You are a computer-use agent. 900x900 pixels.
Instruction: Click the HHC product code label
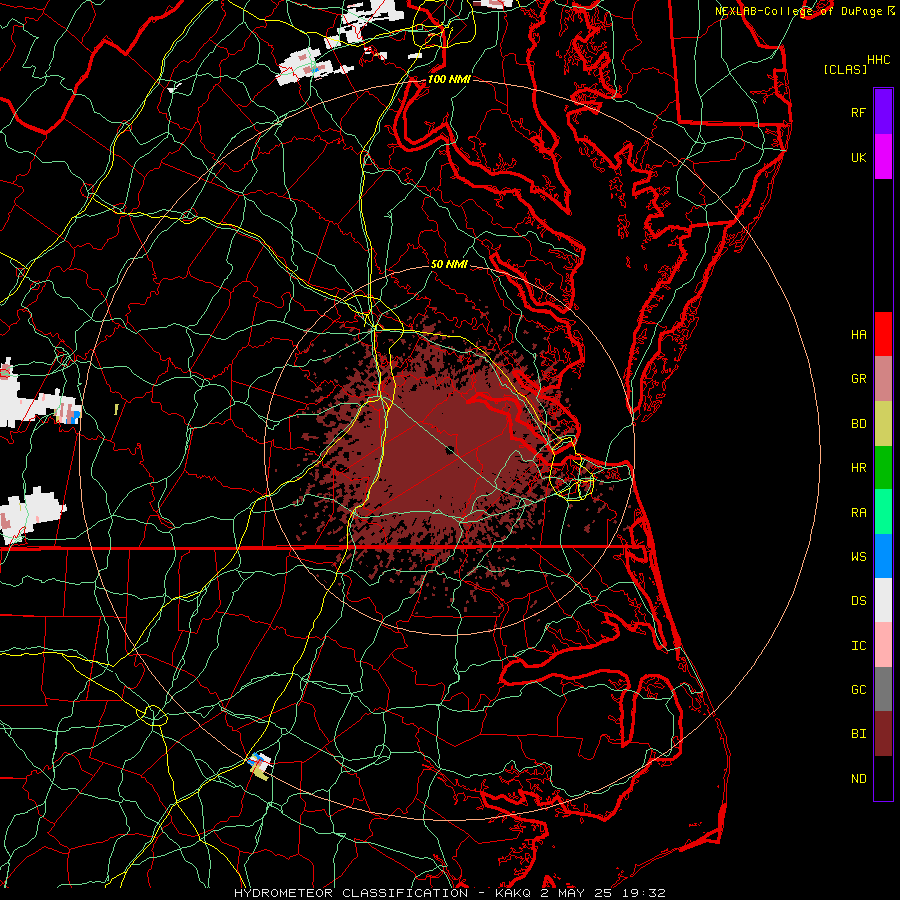point(878,59)
